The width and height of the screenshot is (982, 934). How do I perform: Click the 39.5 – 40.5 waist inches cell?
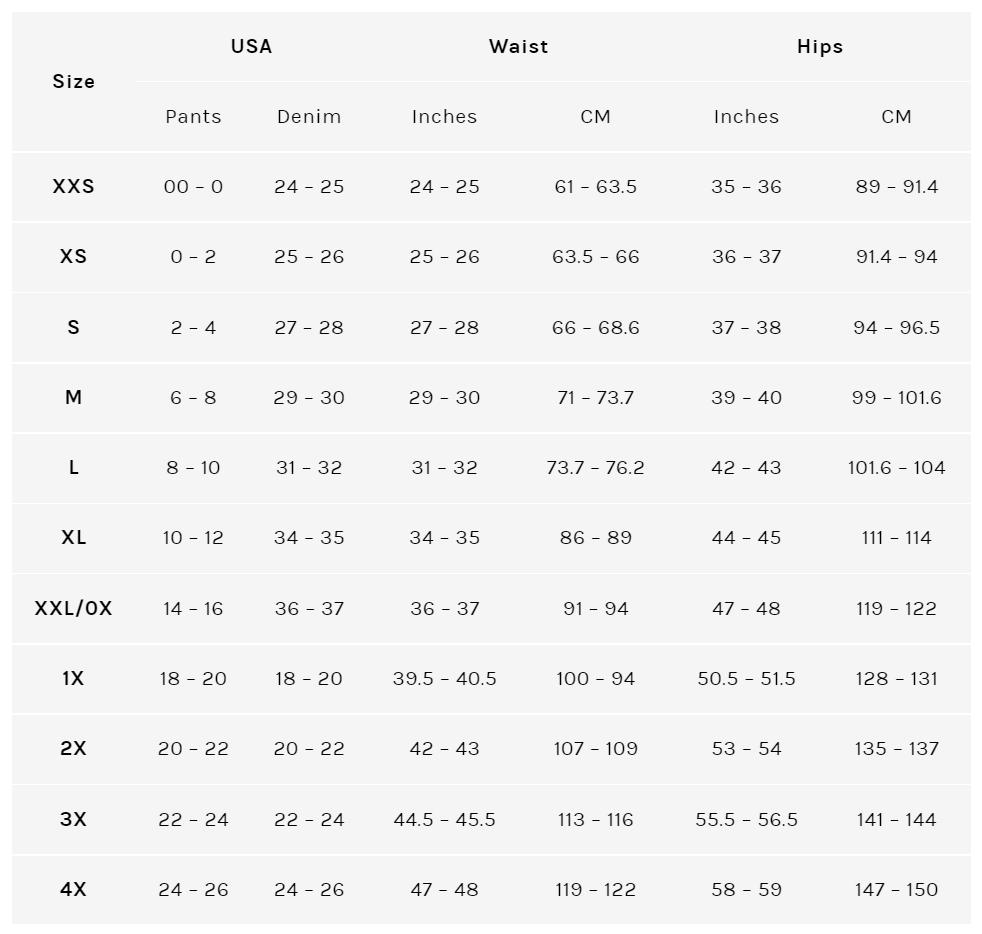(x=444, y=679)
